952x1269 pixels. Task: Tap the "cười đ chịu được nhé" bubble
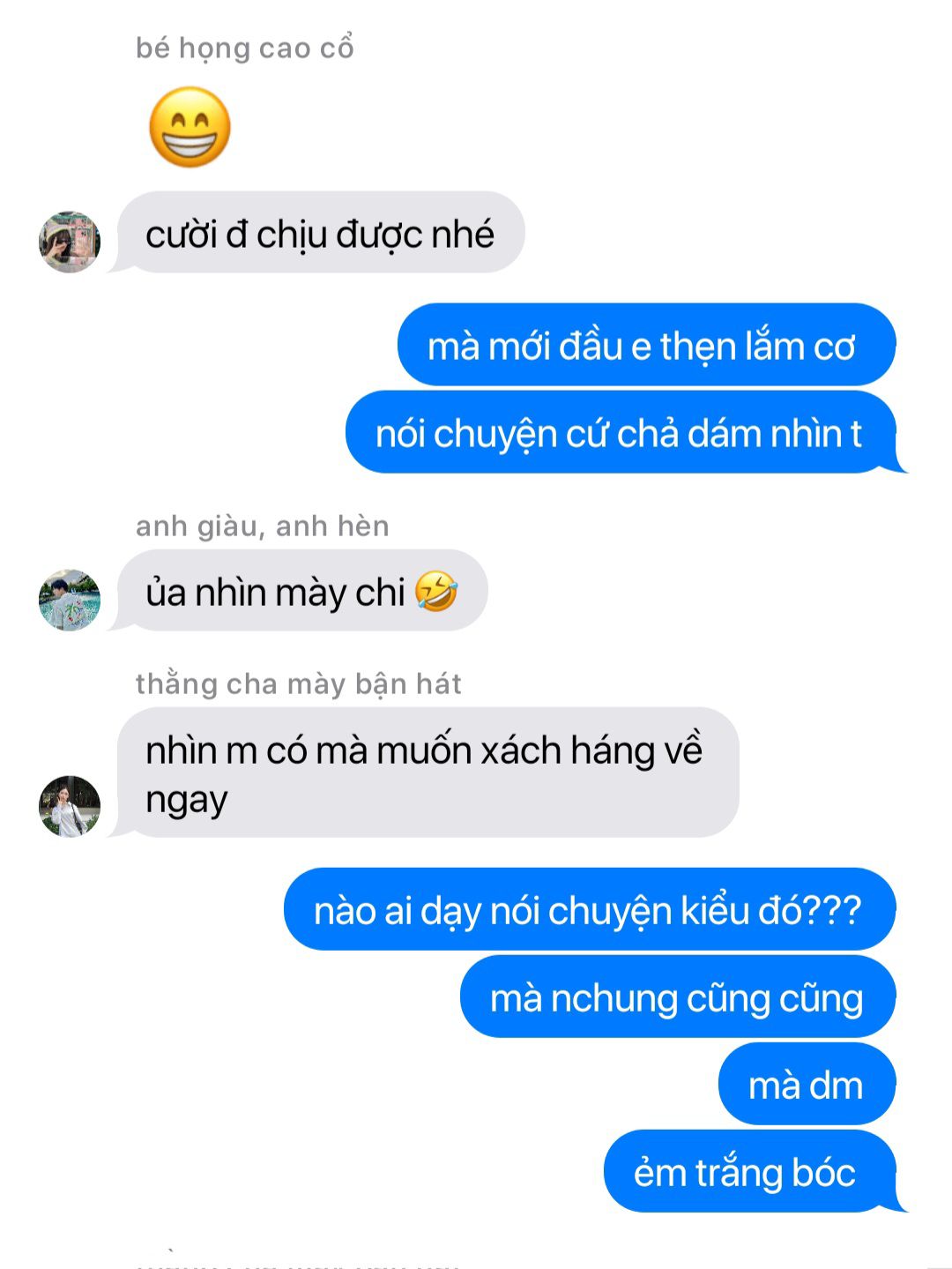[320, 233]
